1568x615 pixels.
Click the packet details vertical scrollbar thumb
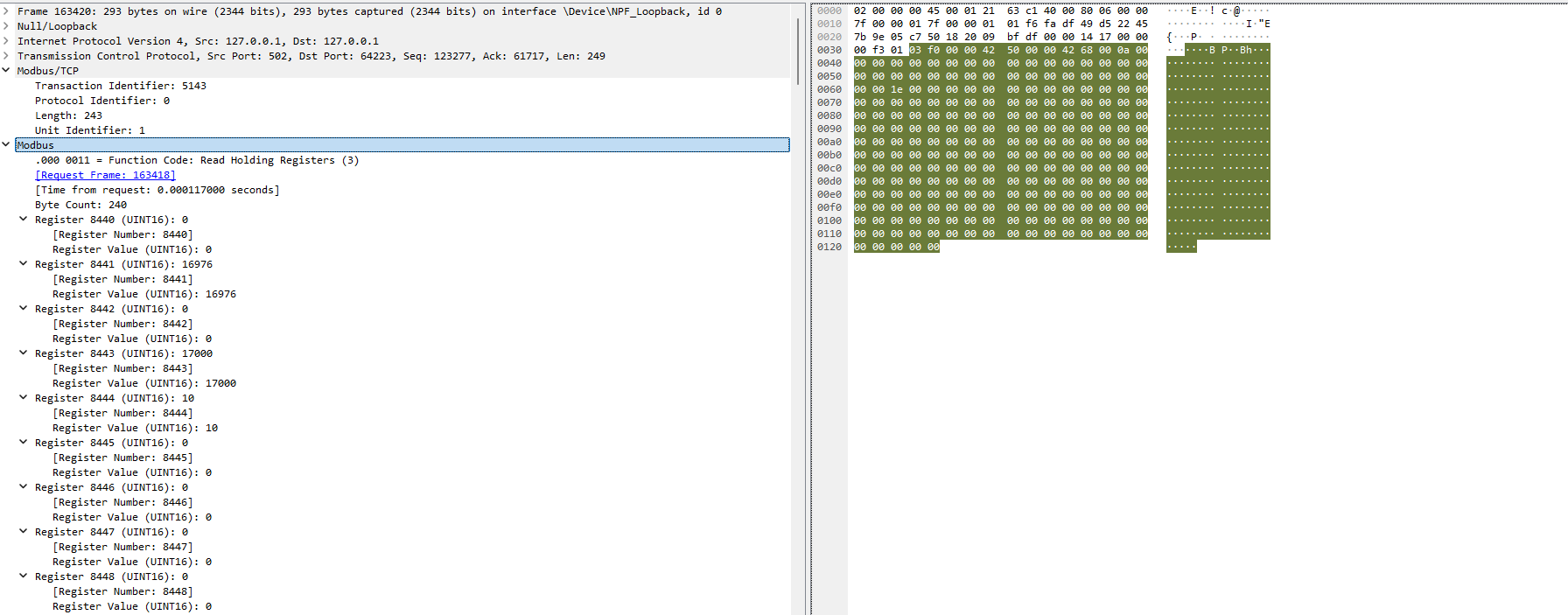(x=798, y=51)
